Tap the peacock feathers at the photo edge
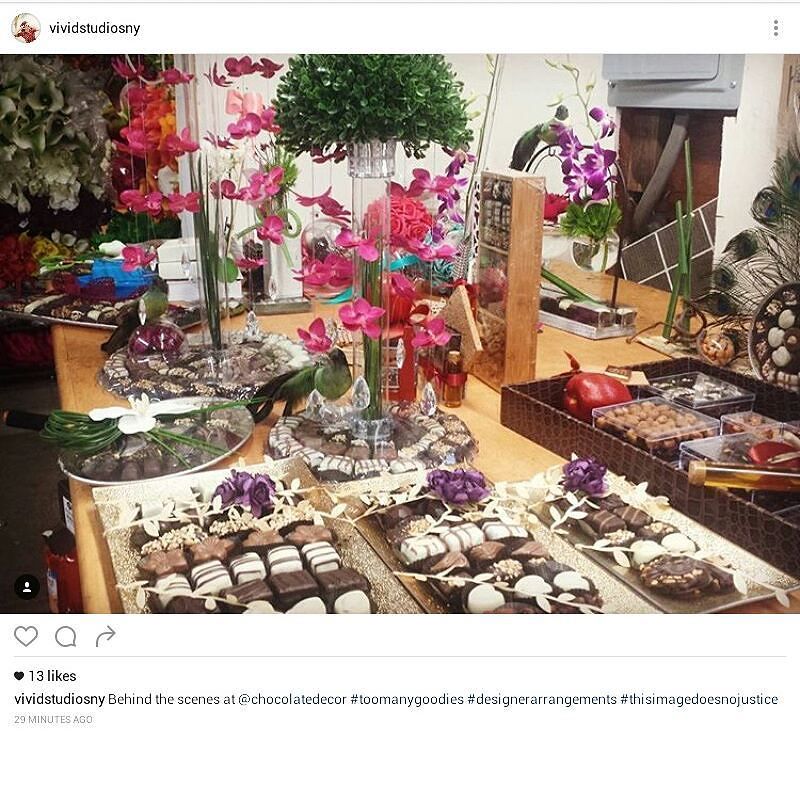Viewport: 800px width, 800px height. (760, 245)
